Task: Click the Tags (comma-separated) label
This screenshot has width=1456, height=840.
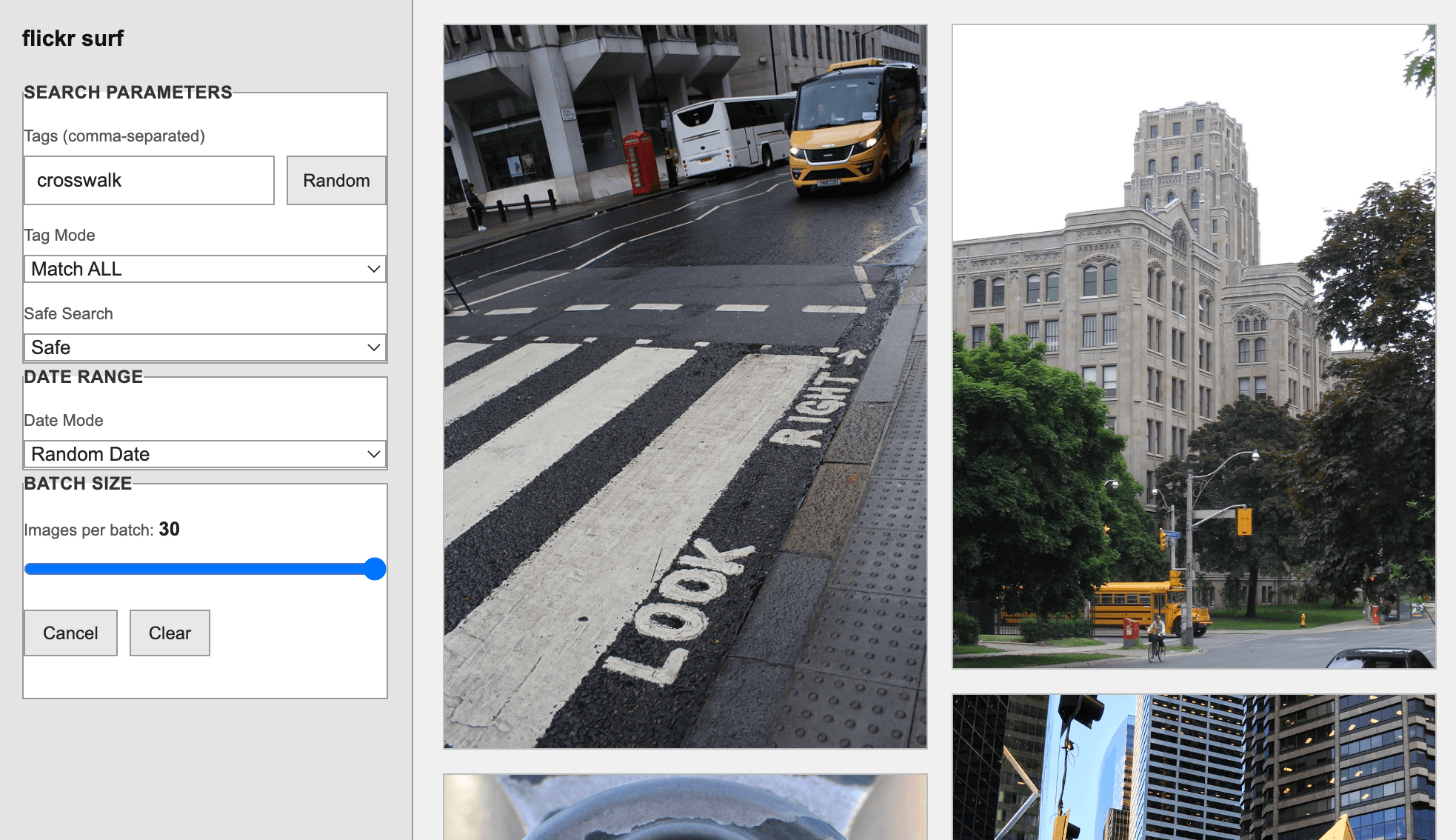Action: (114, 136)
